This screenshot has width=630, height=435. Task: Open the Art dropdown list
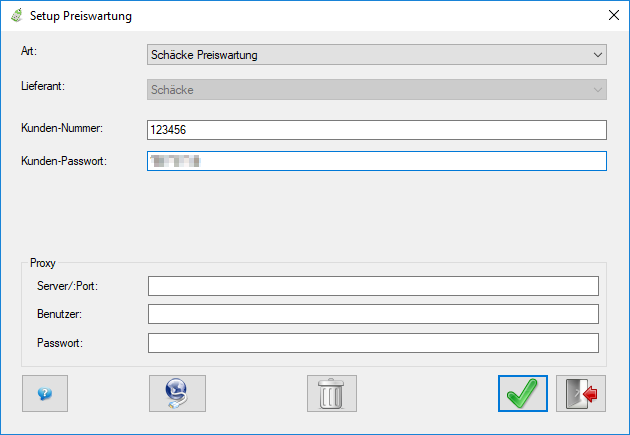click(x=376, y=55)
